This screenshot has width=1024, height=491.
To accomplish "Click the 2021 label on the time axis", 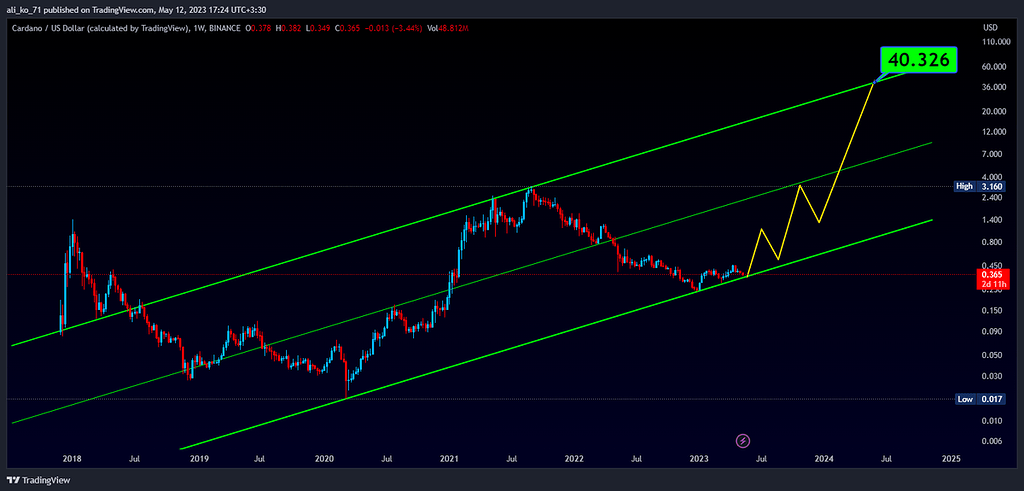I will 449,459.
